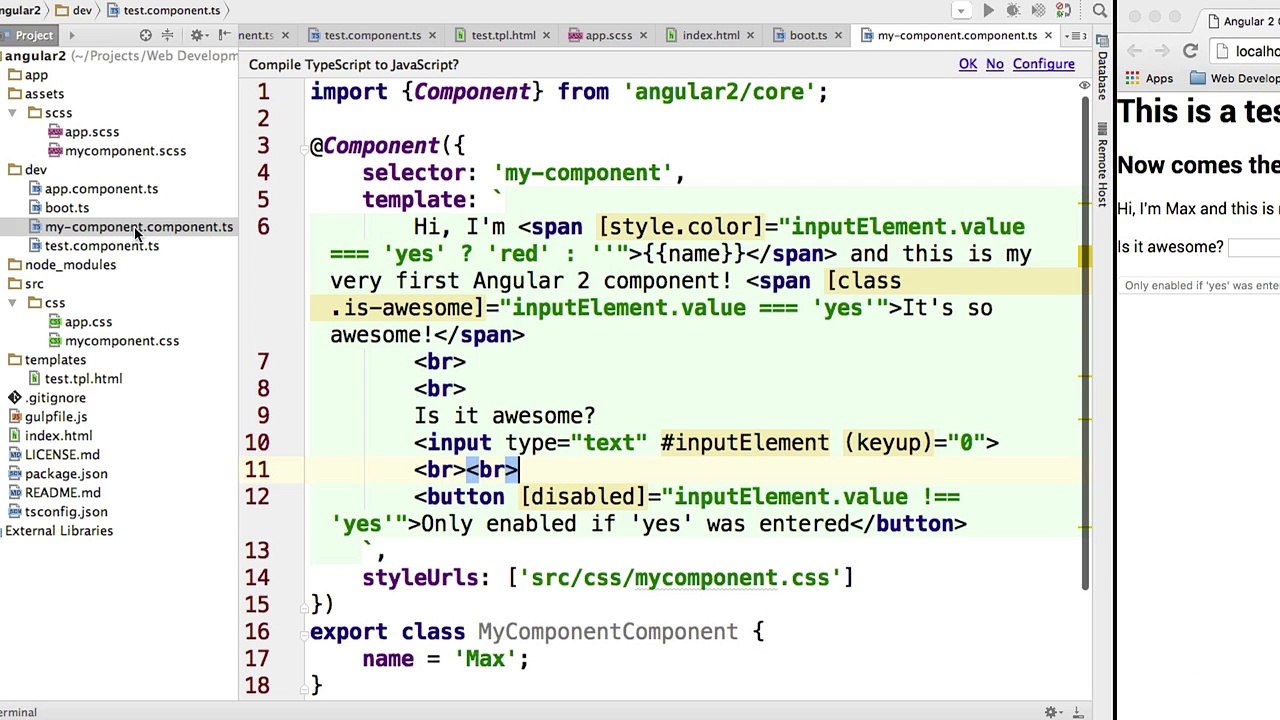This screenshot has width=1280, height=720.
Task: Click the settings gear in bottom status area
Action: click(x=1051, y=712)
